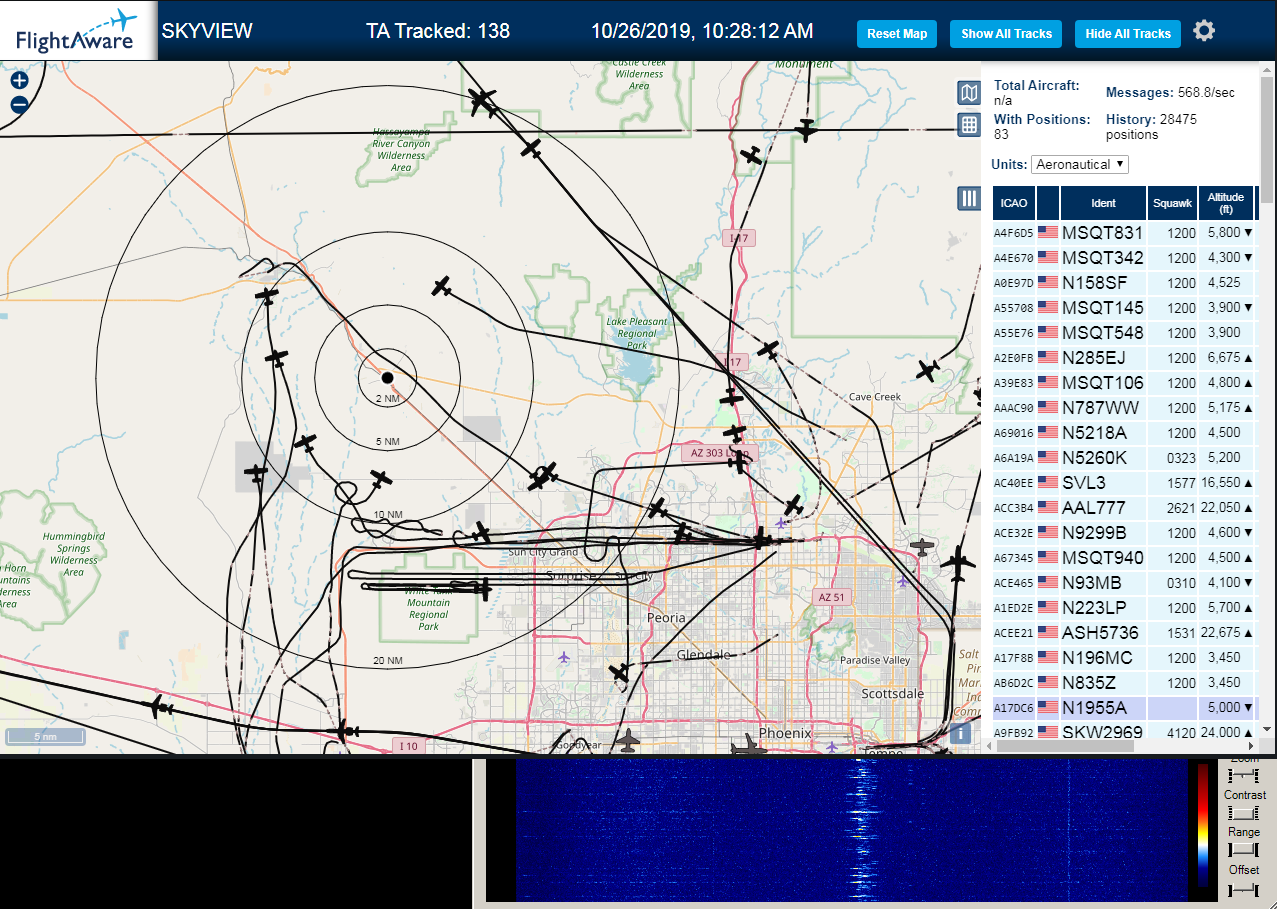
Task: Open the Units dropdown showing Aeronautical
Action: coord(1080,164)
